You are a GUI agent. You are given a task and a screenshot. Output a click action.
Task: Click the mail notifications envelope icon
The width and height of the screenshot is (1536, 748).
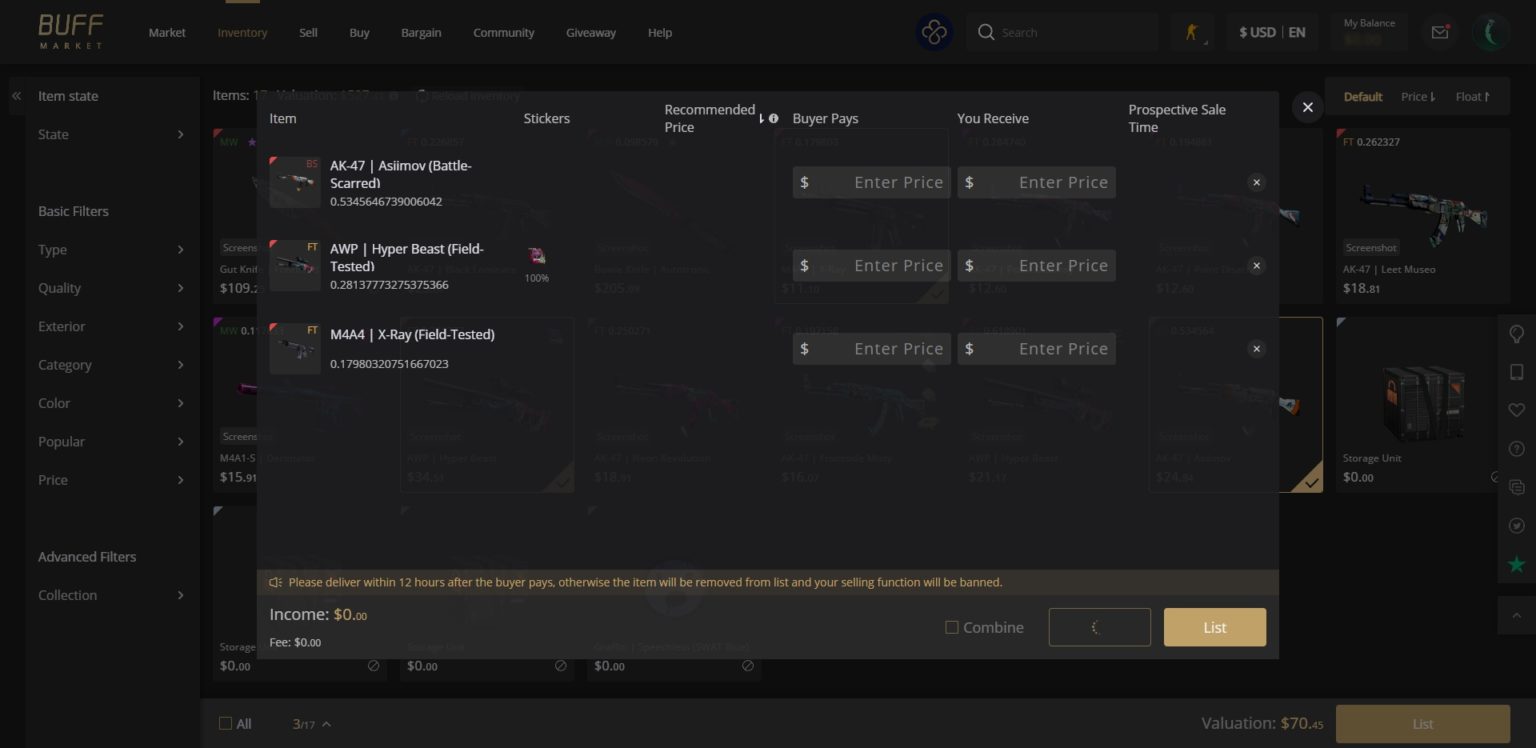point(1439,32)
